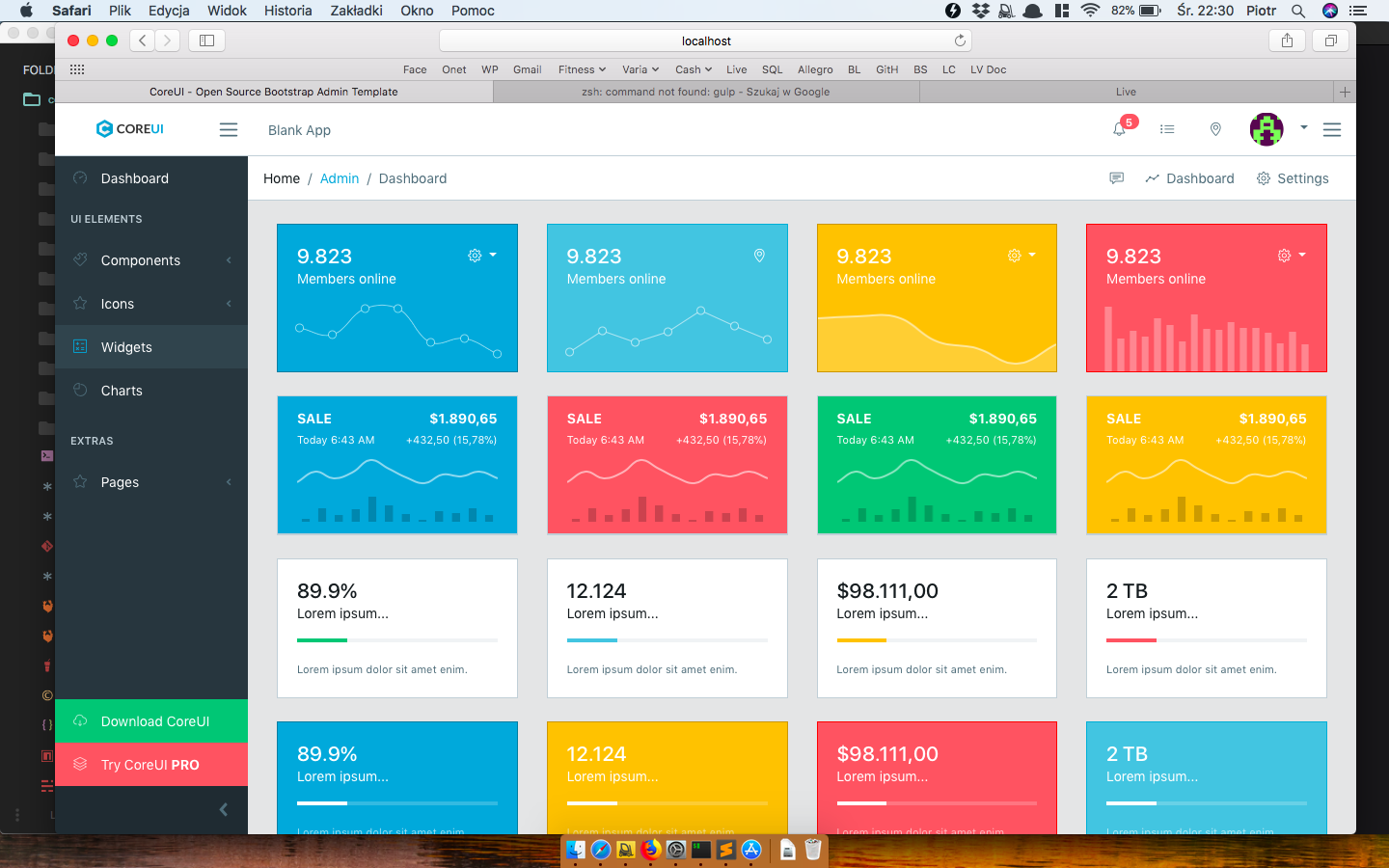Go forward with Safari forward arrow
The height and width of the screenshot is (868, 1389).
(x=168, y=41)
